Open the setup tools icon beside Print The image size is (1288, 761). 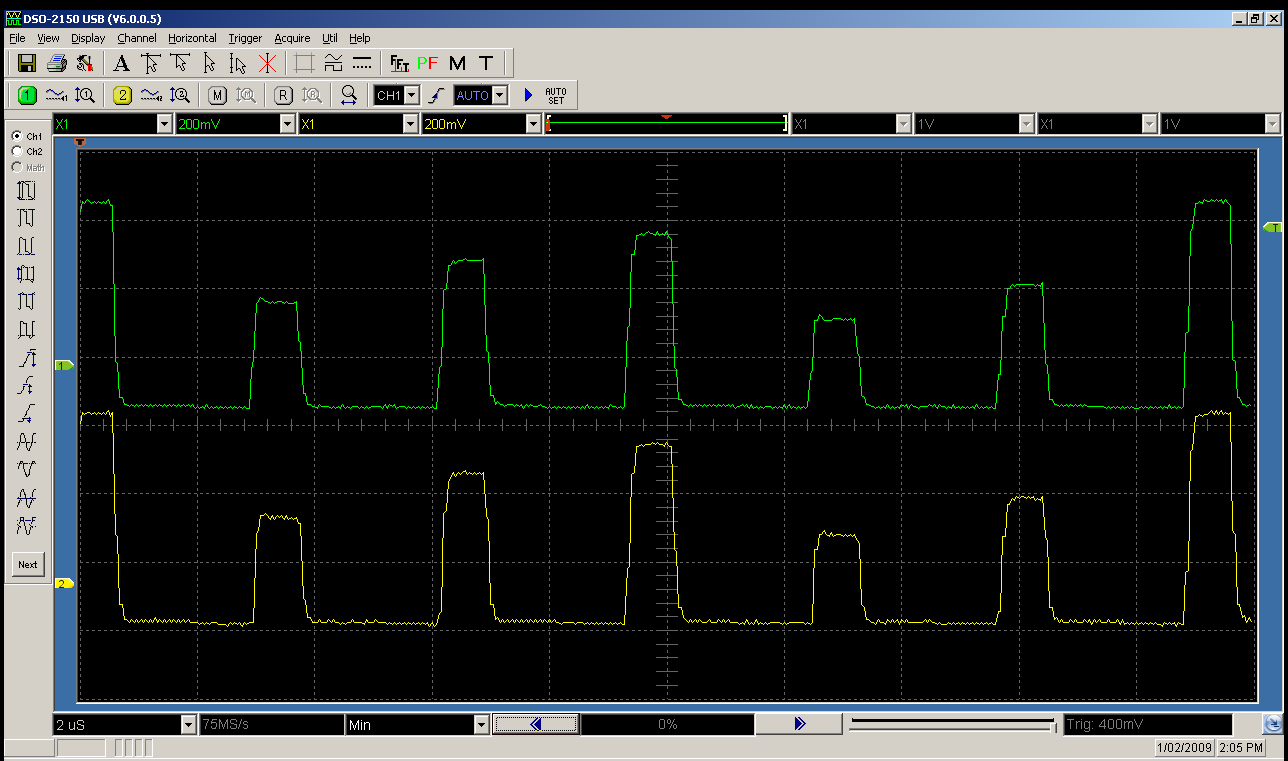pyautogui.click(x=85, y=64)
